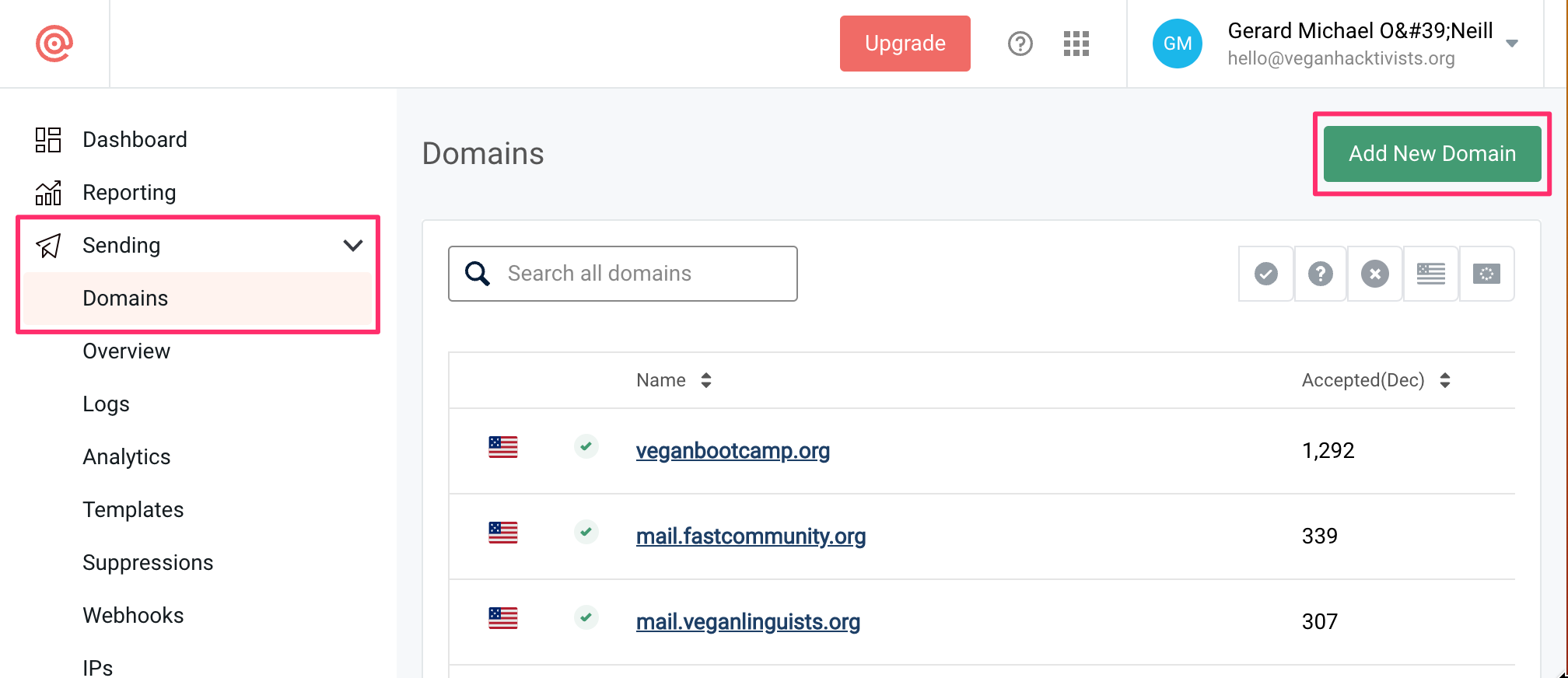Image resolution: width=1568 pixels, height=678 pixels.
Task: Select the verified check next to veganbootcamp.org
Action: [586, 446]
